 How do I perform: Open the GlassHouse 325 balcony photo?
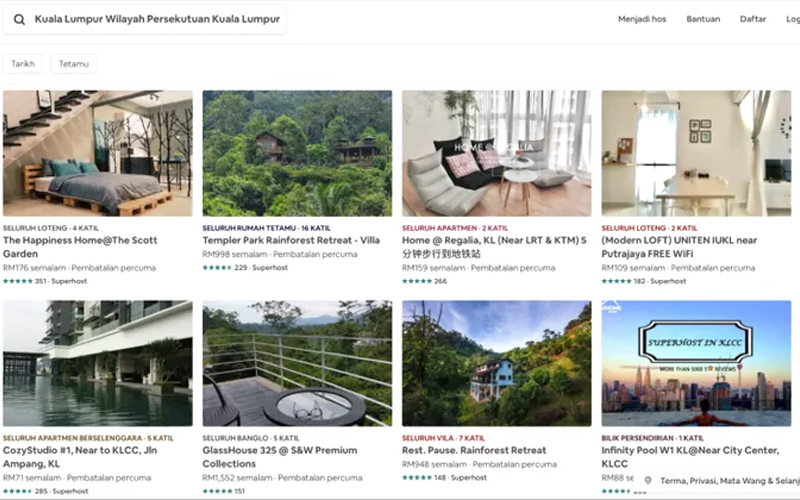297,363
